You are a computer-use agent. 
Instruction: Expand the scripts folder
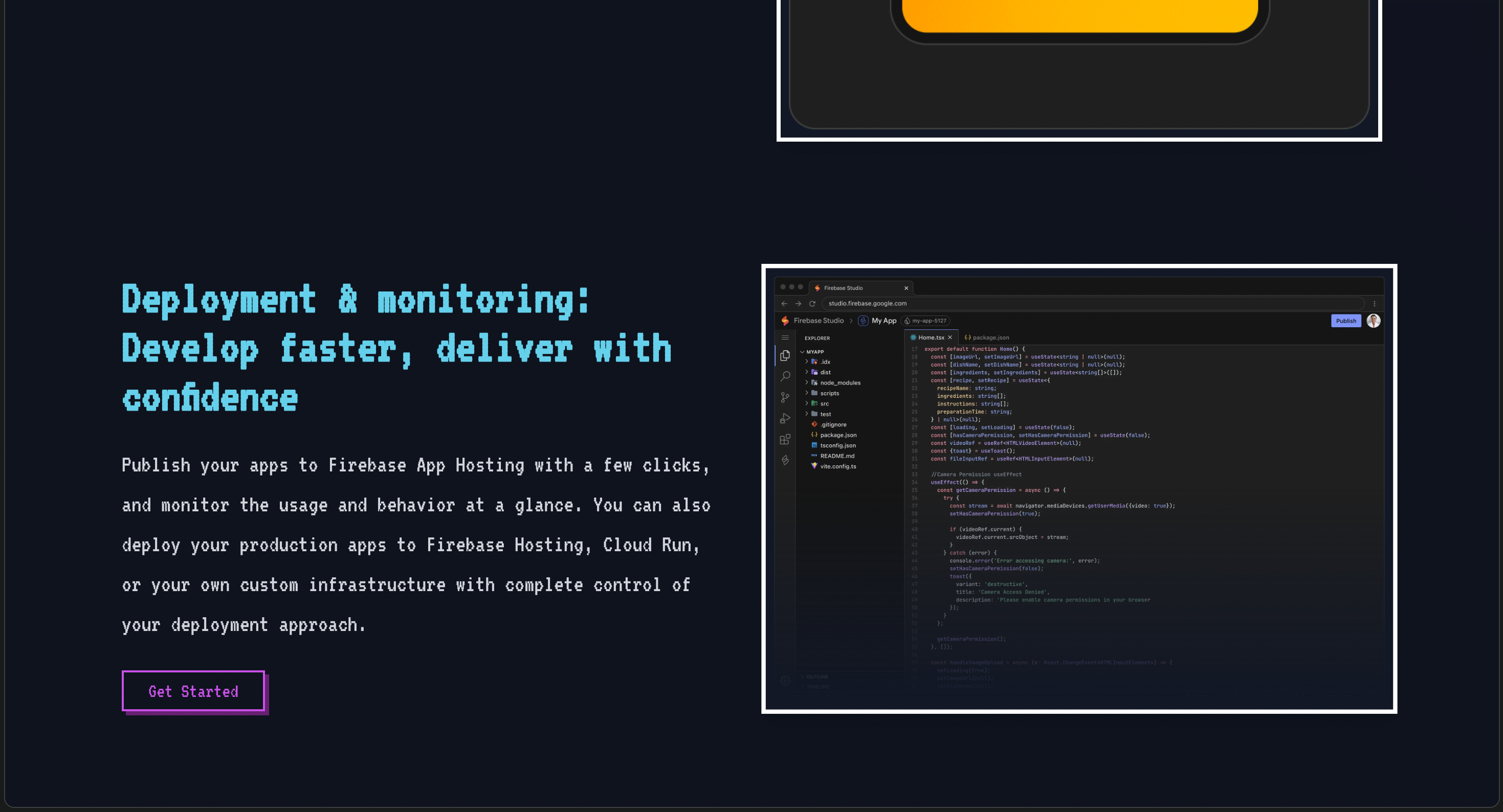[829, 393]
